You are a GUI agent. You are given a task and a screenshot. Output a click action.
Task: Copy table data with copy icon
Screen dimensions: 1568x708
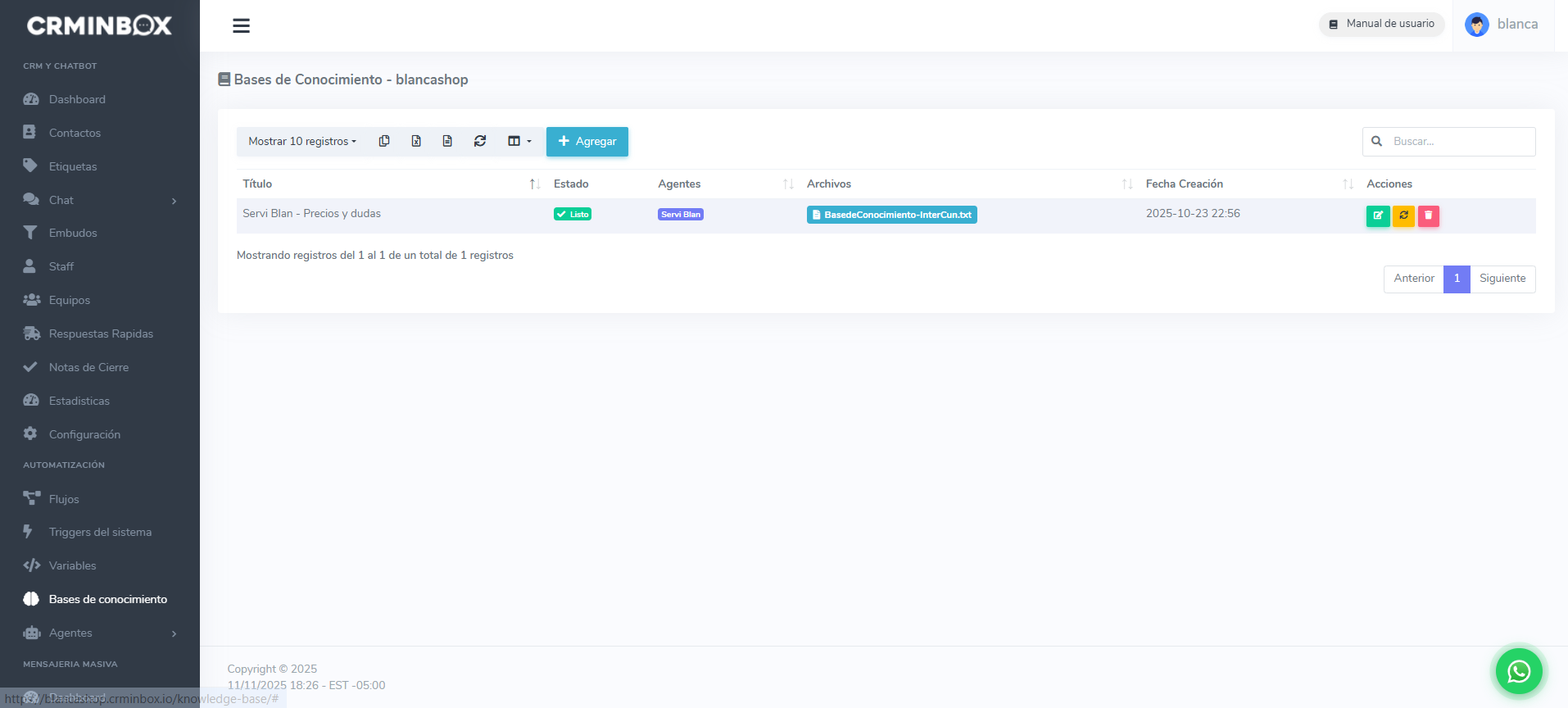coord(383,141)
